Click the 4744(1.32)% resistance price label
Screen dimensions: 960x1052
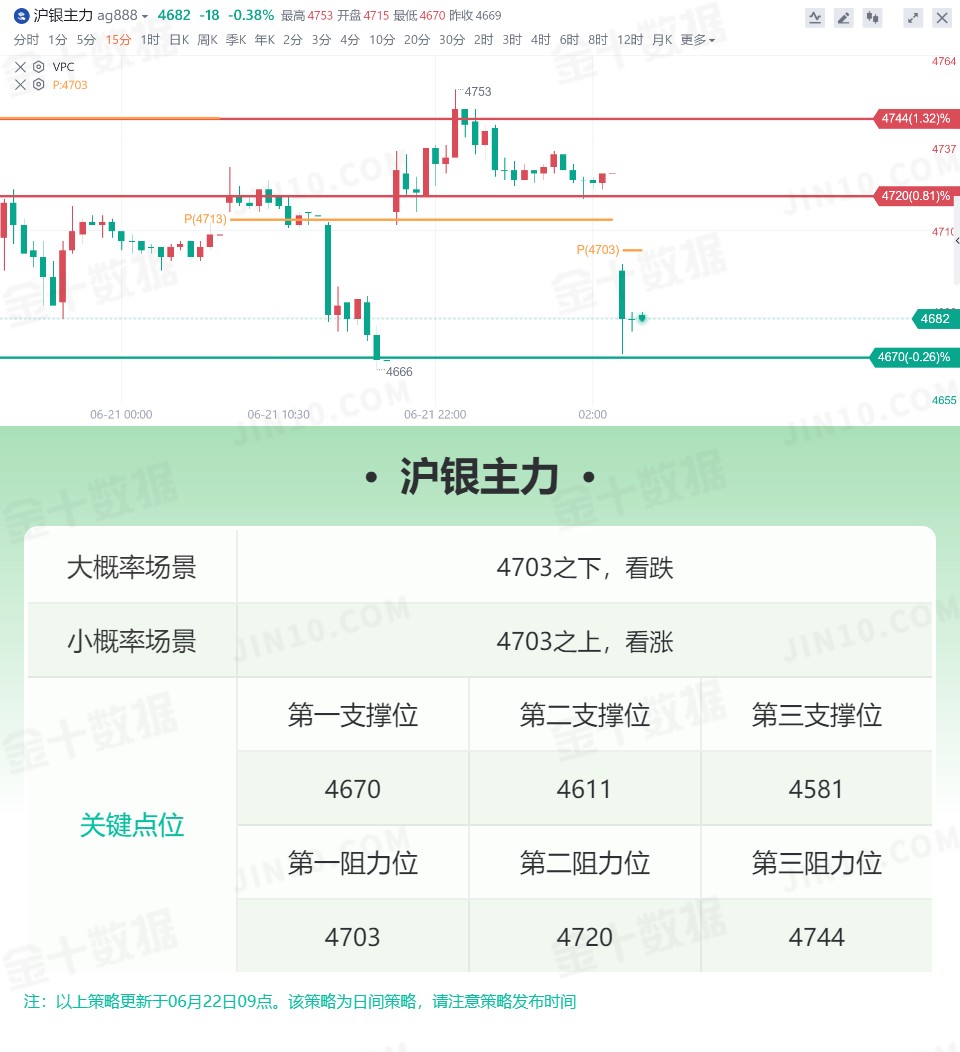pyautogui.click(x=916, y=119)
